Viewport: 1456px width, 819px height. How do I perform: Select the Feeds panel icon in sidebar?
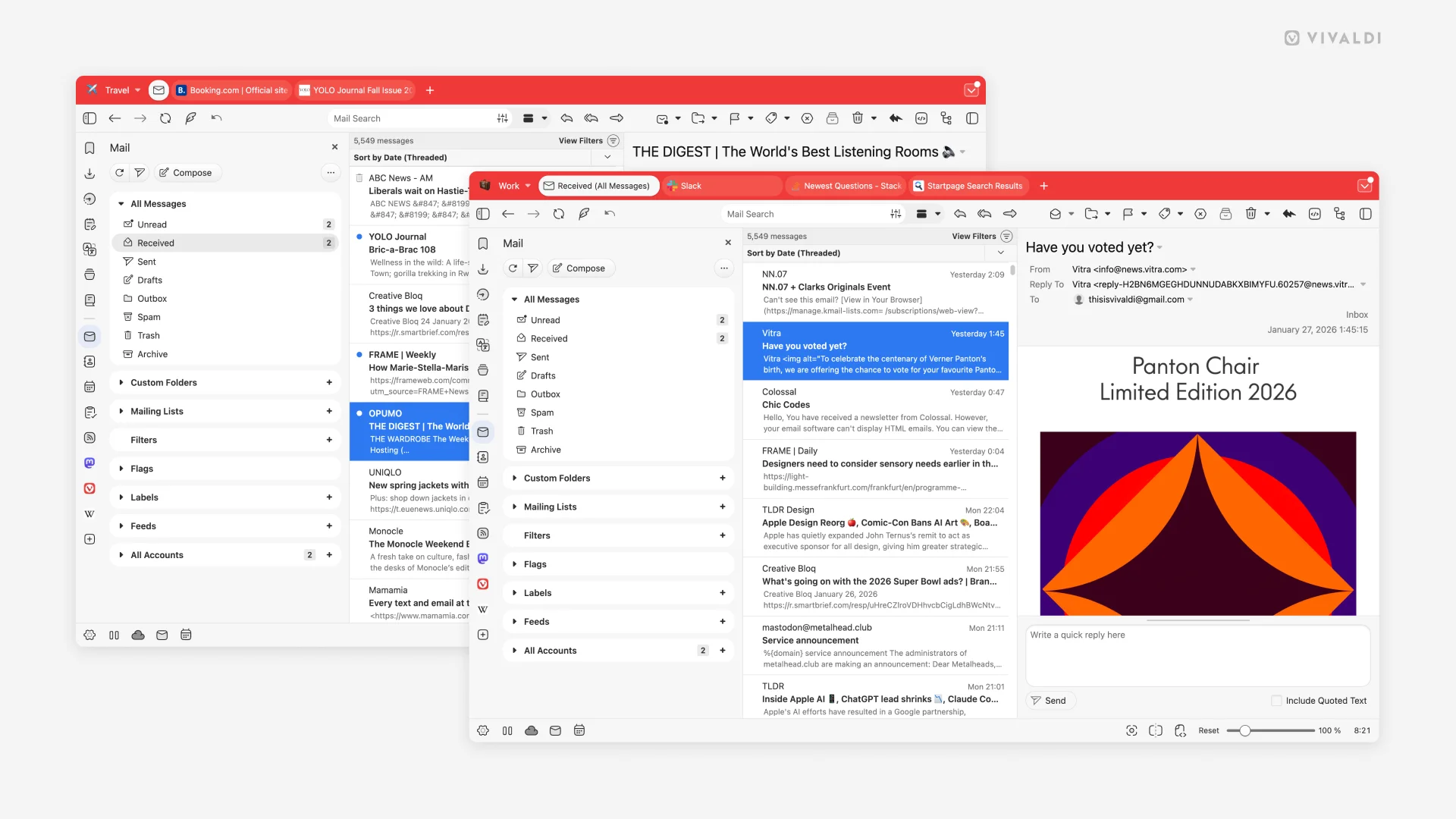point(483,533)
